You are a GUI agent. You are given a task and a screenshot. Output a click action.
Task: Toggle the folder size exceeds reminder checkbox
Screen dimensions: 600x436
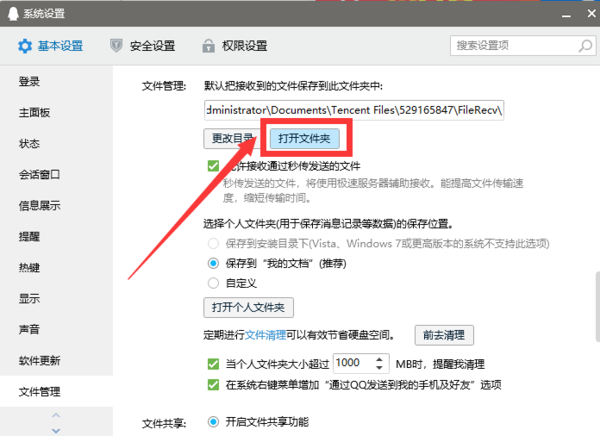tap(212, 363)
